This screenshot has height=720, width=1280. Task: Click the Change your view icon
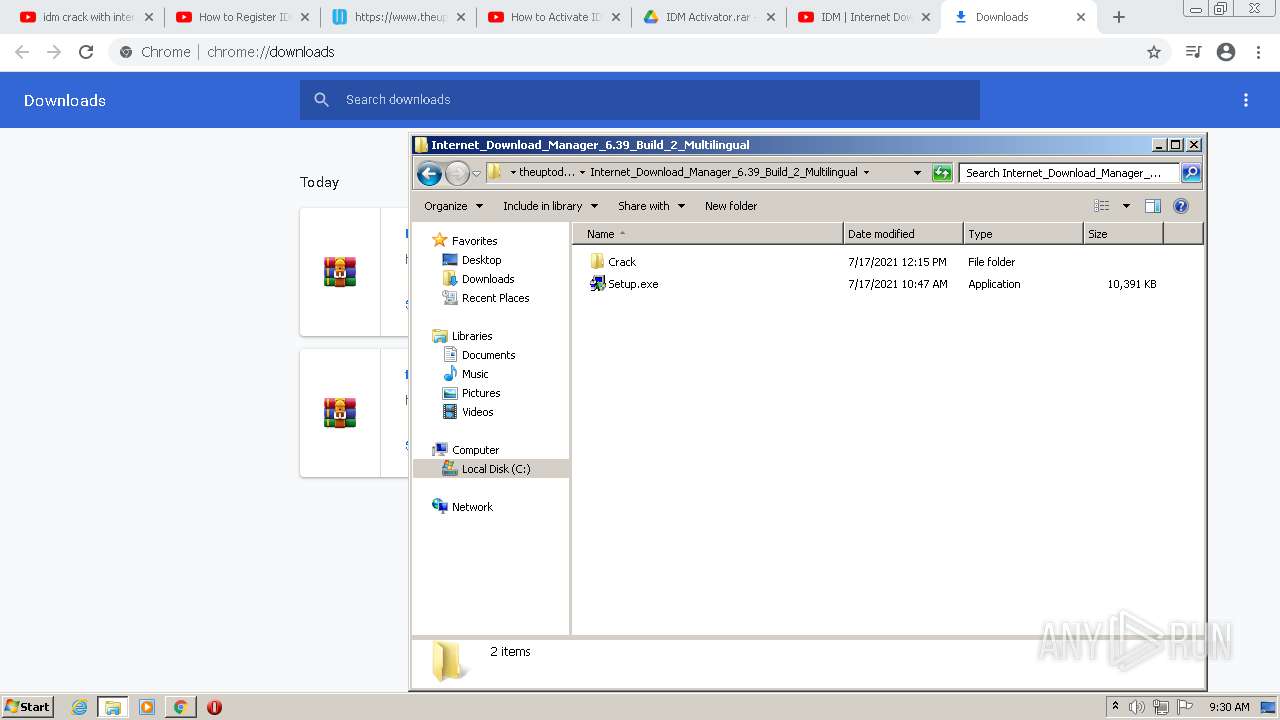(x=1102, y=206)
